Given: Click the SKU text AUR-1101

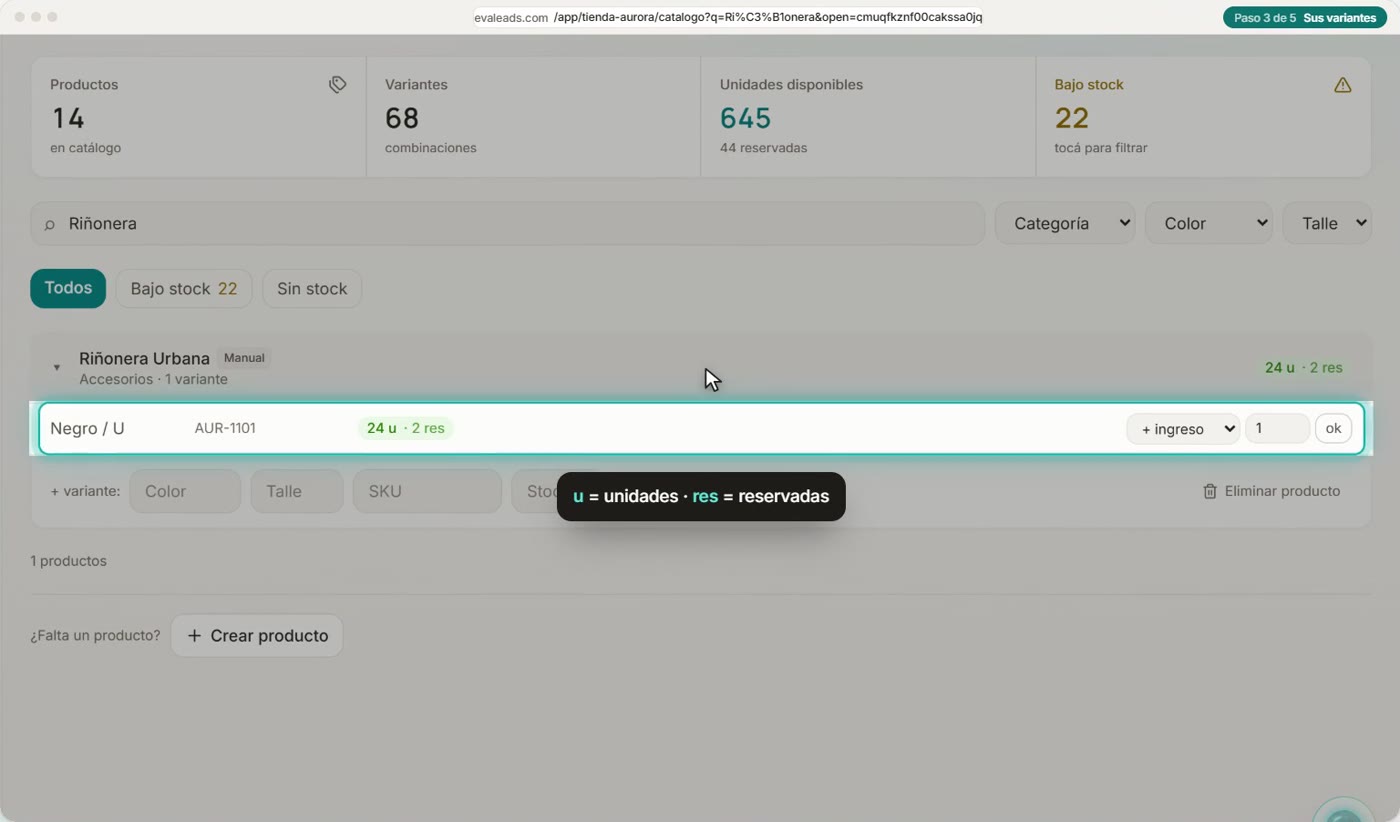Looking at the screenshot, I should coord(225,428).
